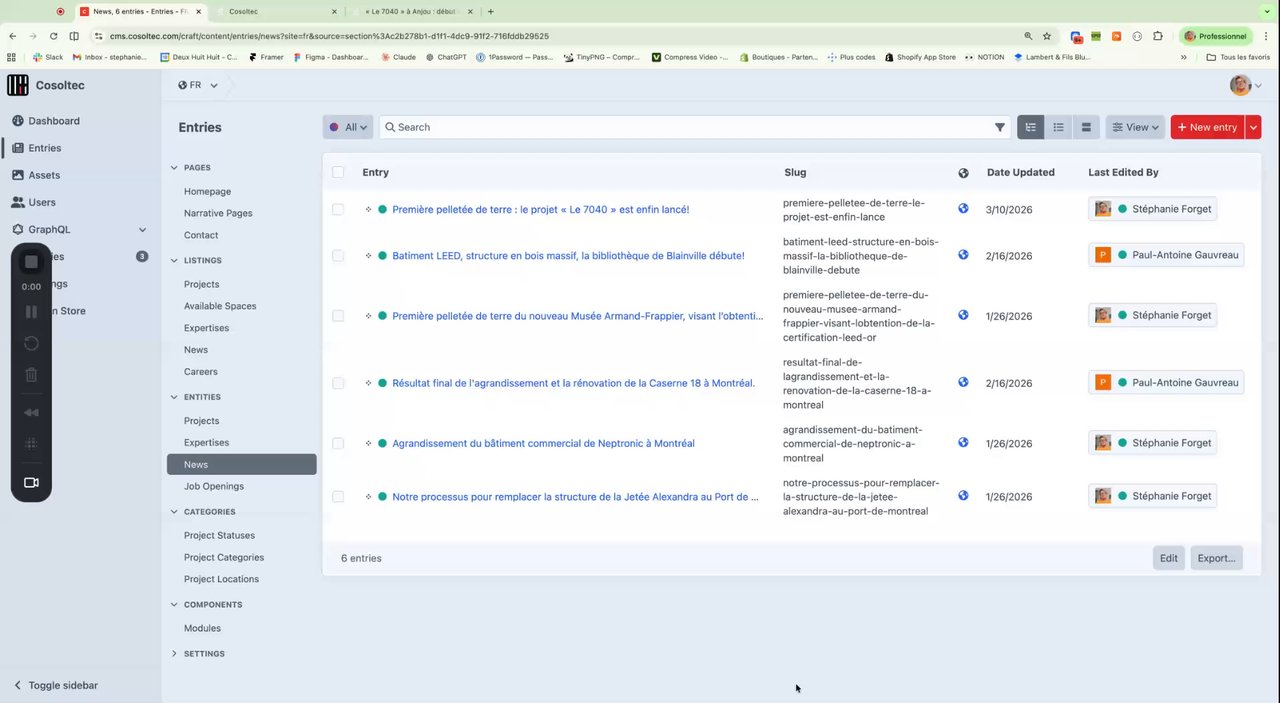Click the Assets image icon in sidebar
Screen dimensions: 1280x703
coord(18,175)
